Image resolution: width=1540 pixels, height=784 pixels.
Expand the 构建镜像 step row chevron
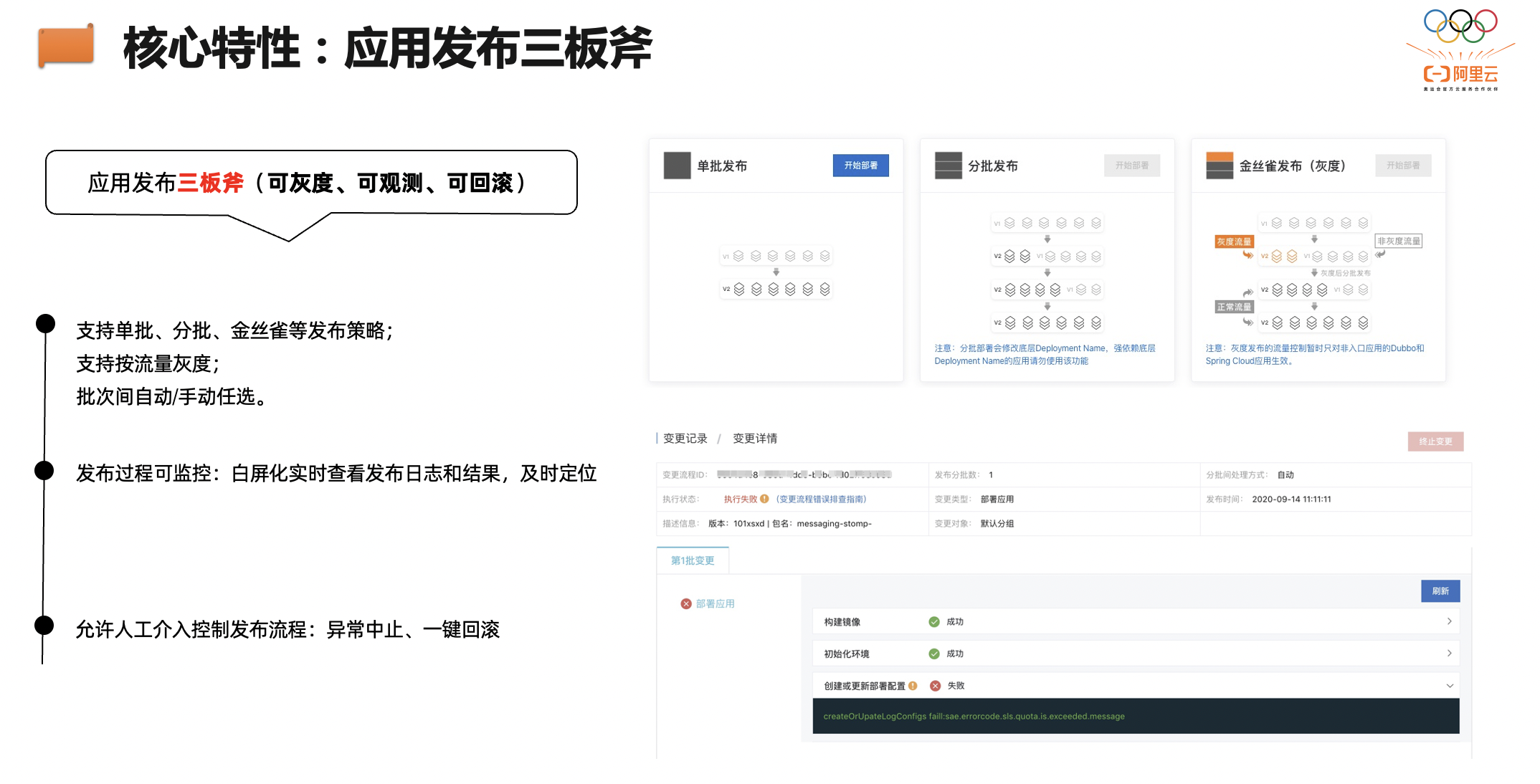point(1449,621)
